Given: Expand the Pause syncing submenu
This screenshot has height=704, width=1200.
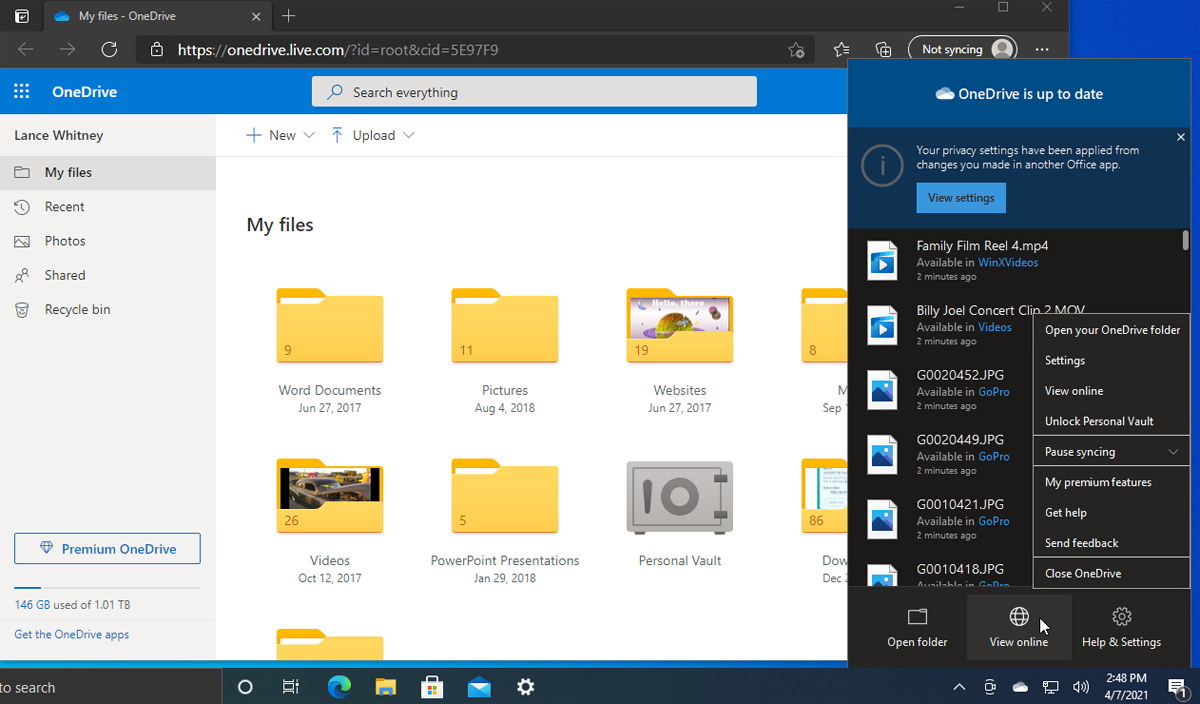Looking at the screenshot, I should point(1111,452).
